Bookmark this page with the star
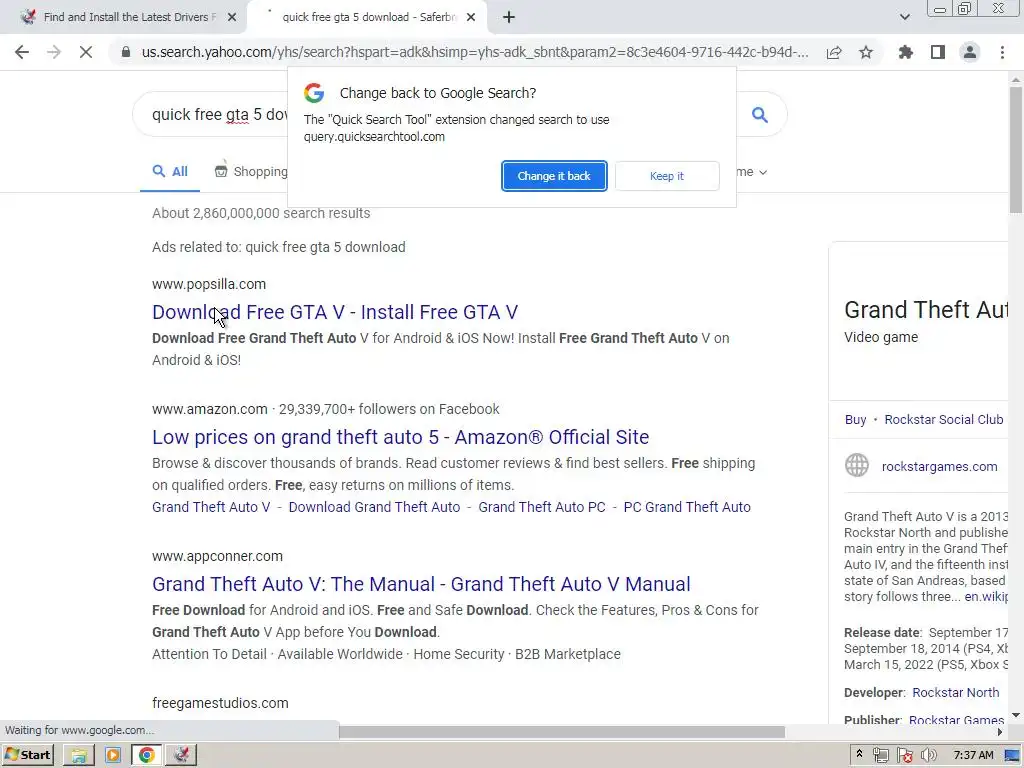This screenshot has width=1024, height=768. (866, 52)
